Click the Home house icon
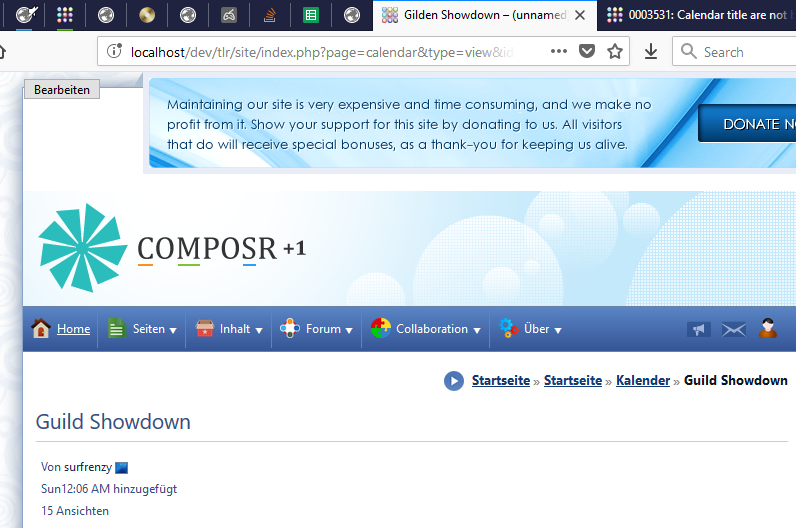The width and height of the screenshot is (796, 528). [41, 329]
